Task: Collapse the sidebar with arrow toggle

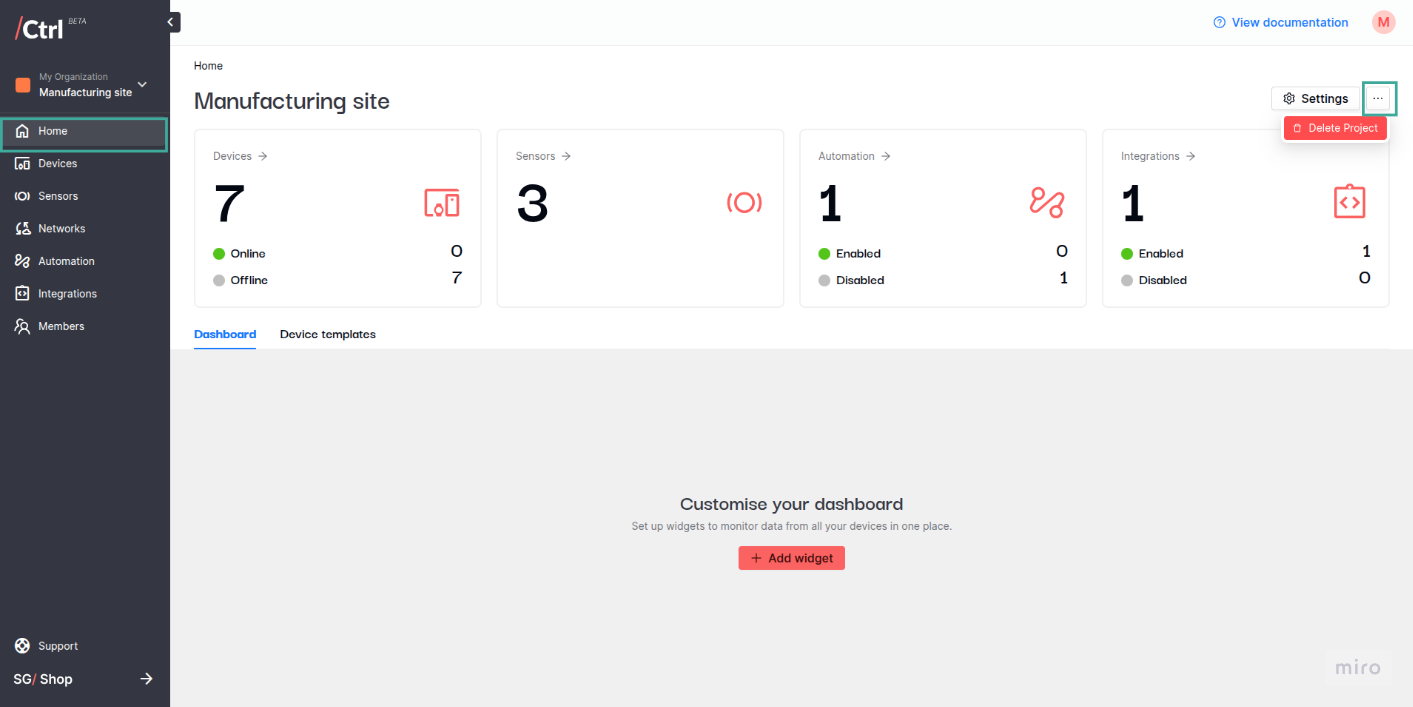Action: pos(171,22)
